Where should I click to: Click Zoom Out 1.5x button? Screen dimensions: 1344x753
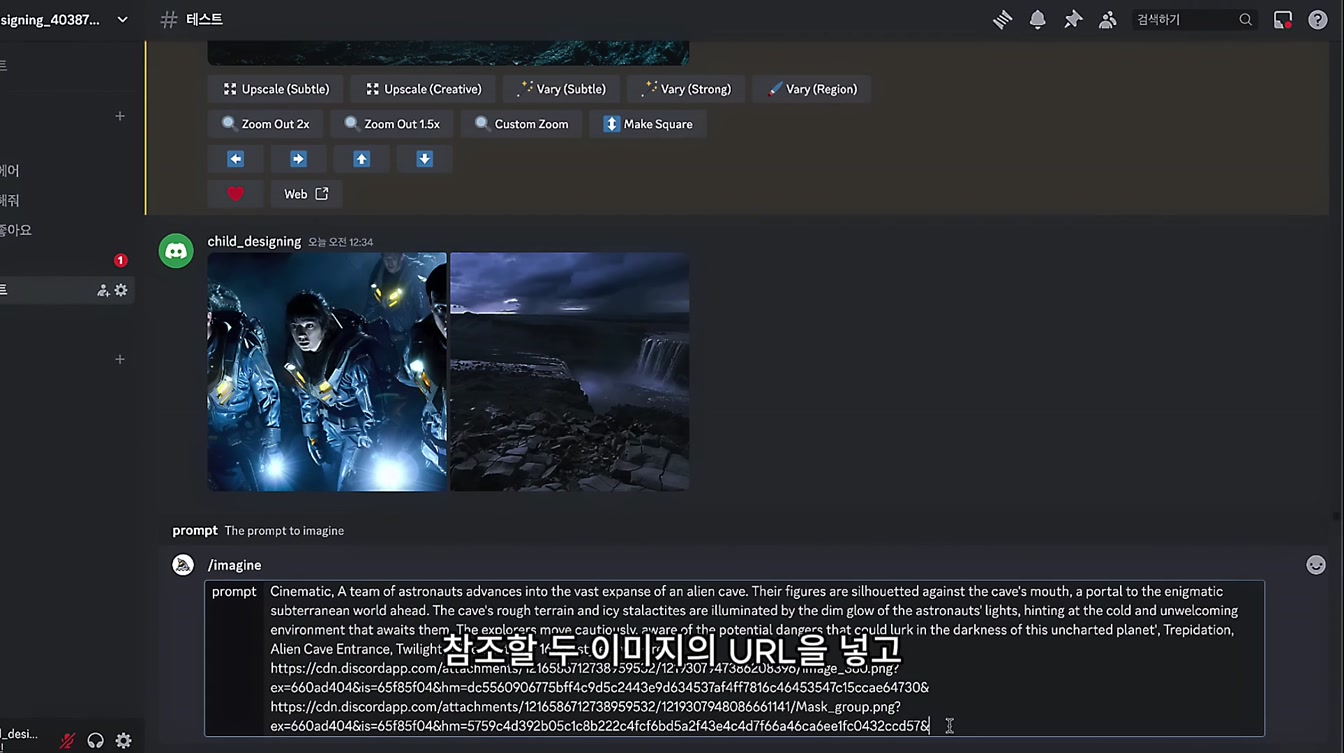tap(392, 124)
